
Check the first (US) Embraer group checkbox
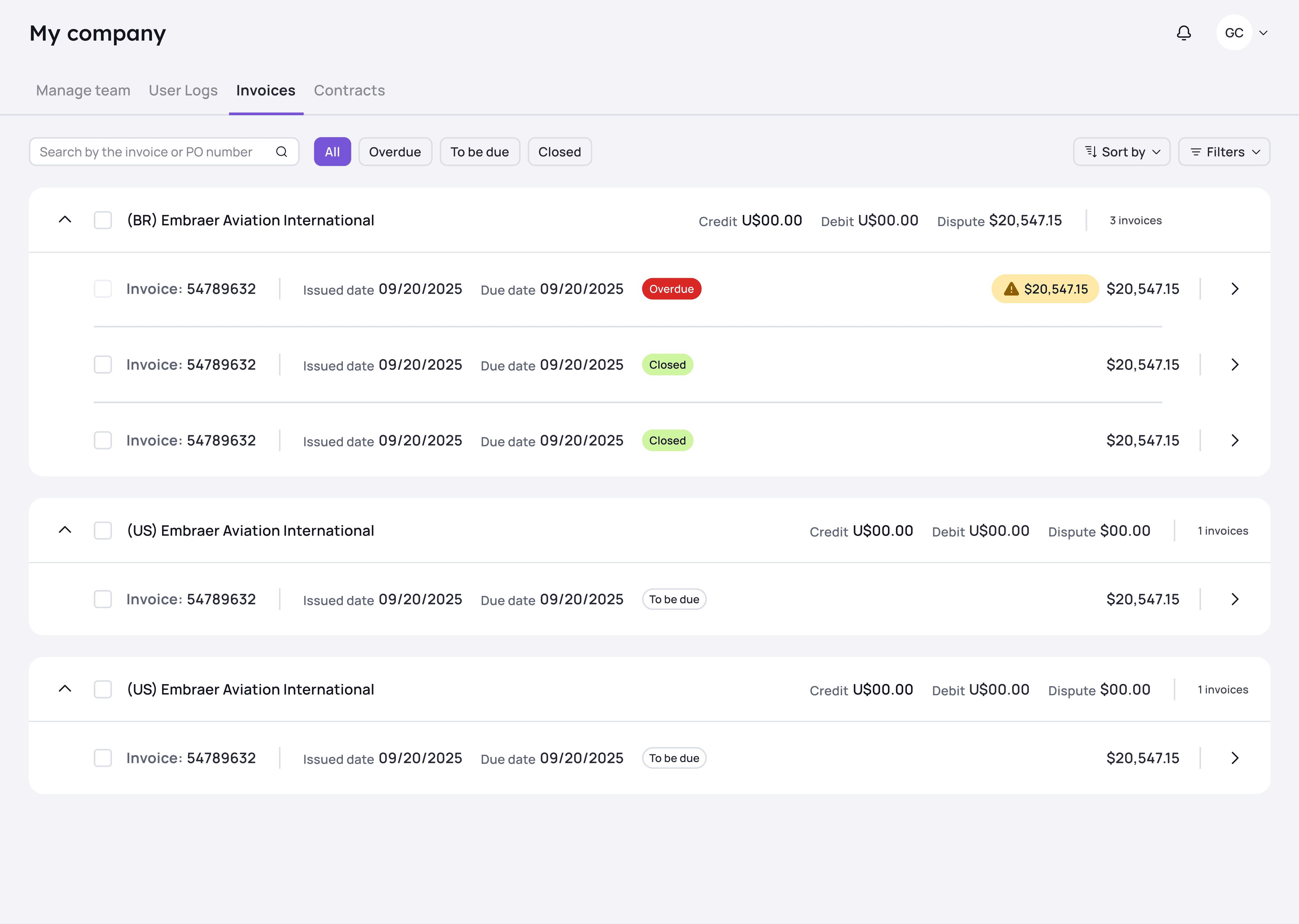coord(103,530)
